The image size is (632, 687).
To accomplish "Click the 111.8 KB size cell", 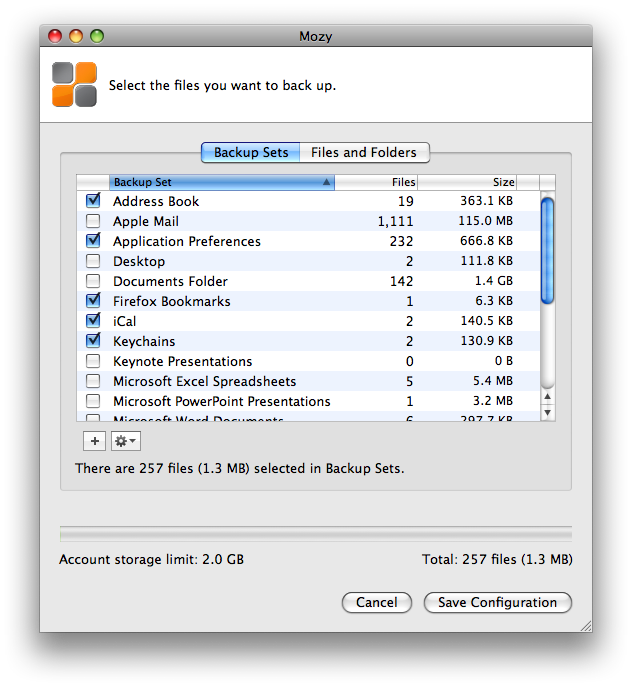I will pyautogui.click(x=486, y=261).
